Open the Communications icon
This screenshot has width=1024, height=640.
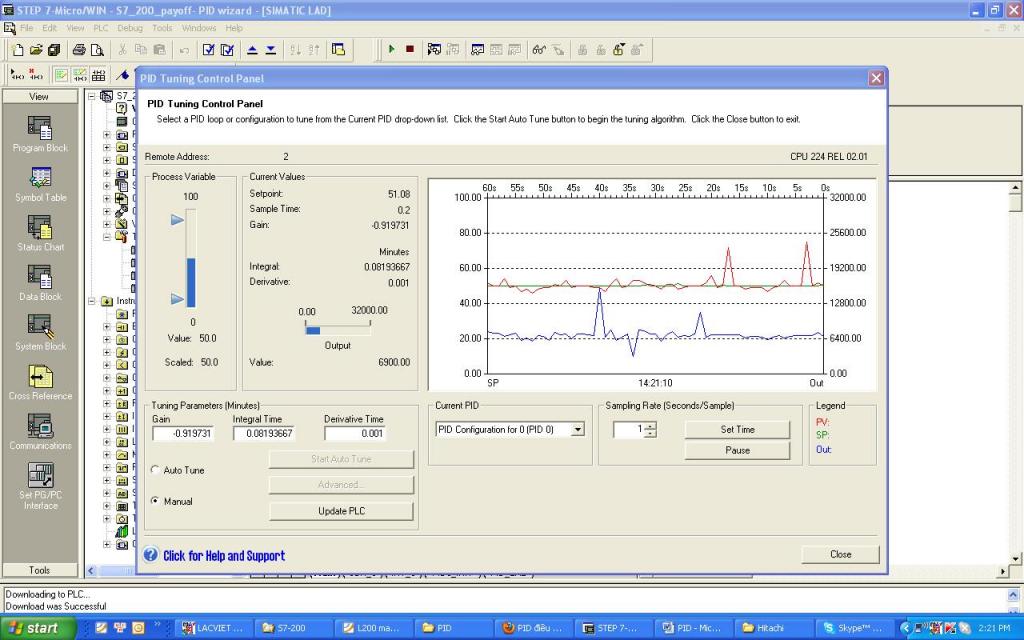pos(40,427)
